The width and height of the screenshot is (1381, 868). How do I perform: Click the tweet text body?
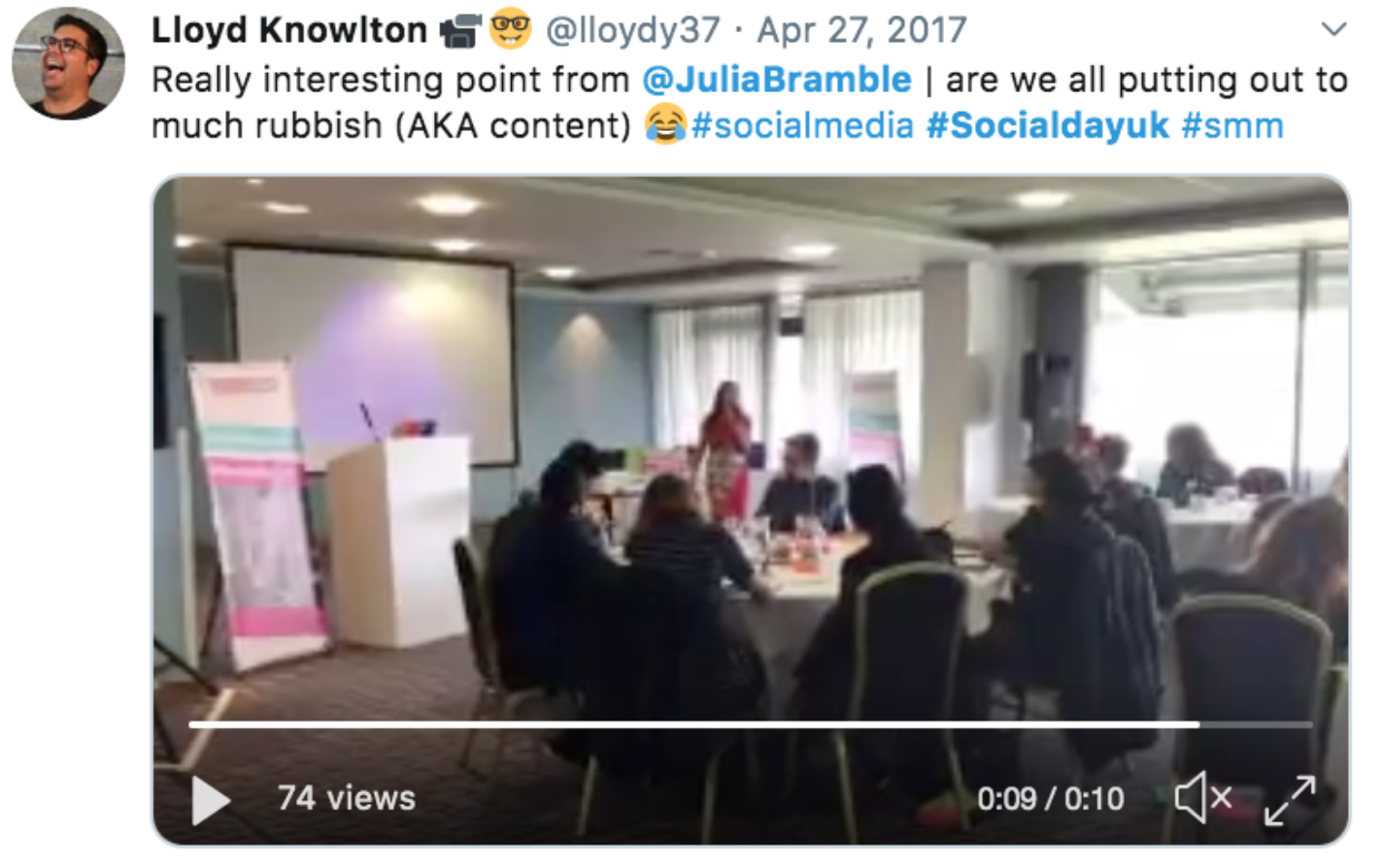pyautogui.click(x=750, y=102)
